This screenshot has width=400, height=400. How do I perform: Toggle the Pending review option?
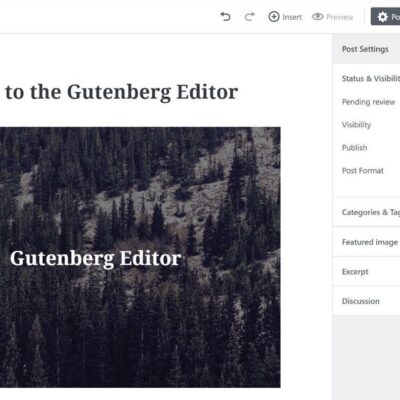pos(368,102)
